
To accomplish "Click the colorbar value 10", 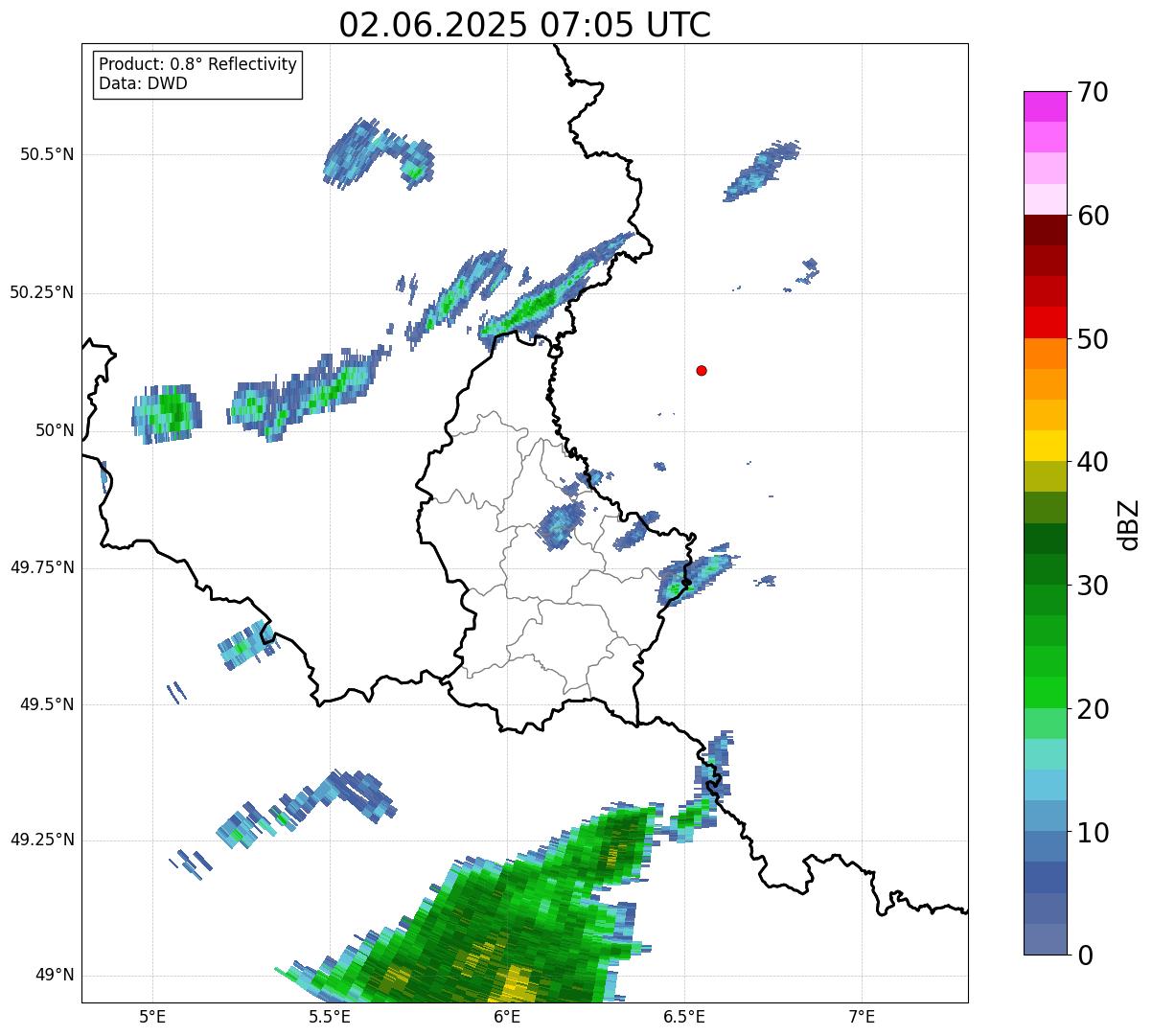I will [1093, 833].
